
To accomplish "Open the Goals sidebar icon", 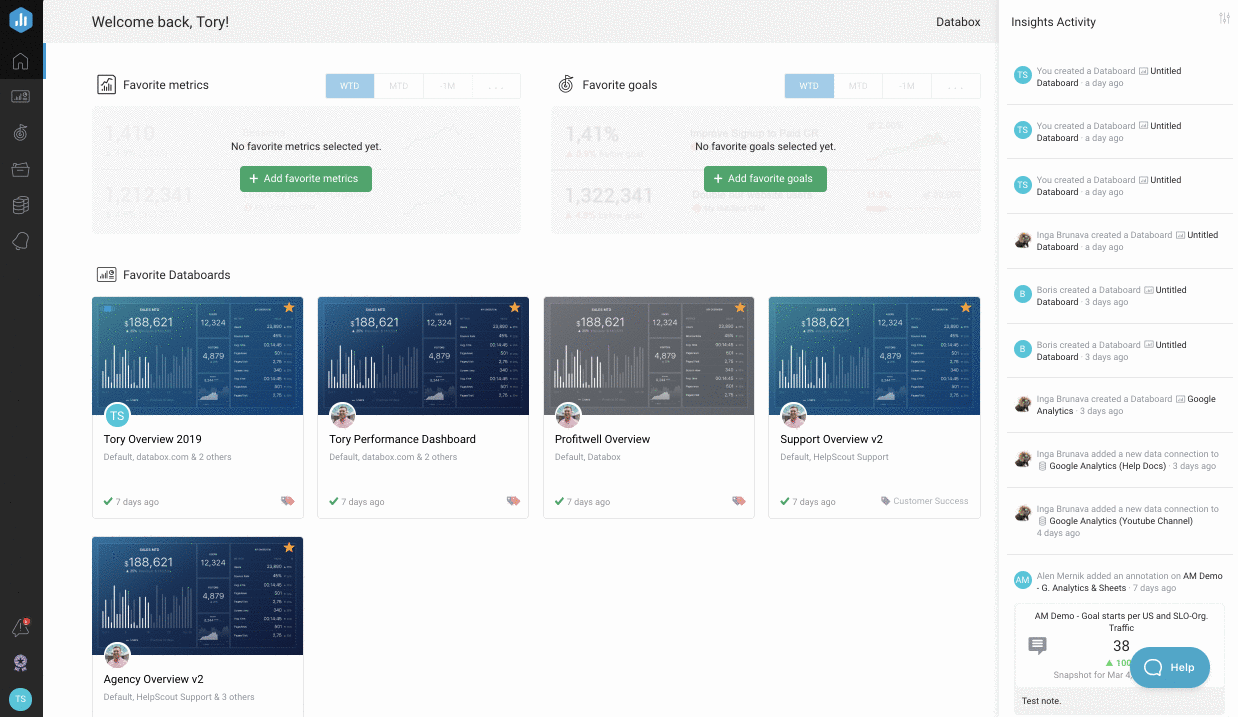I will [21, 132].
